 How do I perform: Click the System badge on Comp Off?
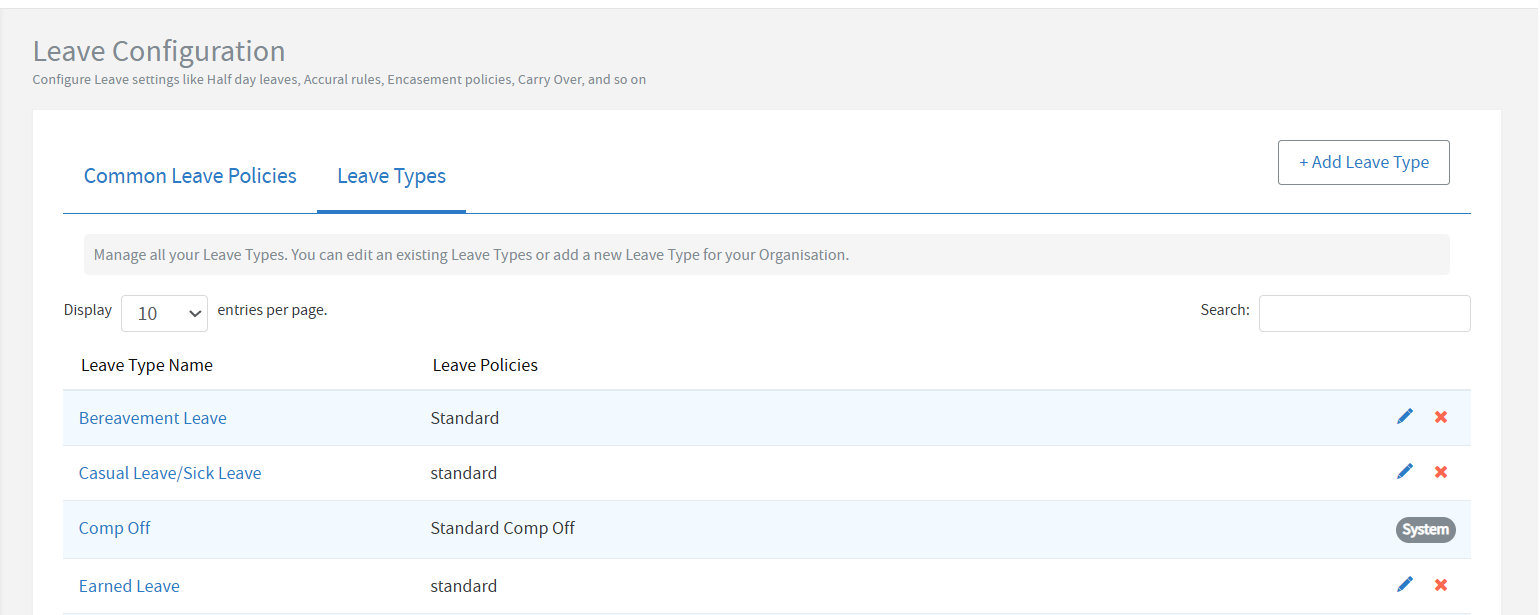(1425, 530)
